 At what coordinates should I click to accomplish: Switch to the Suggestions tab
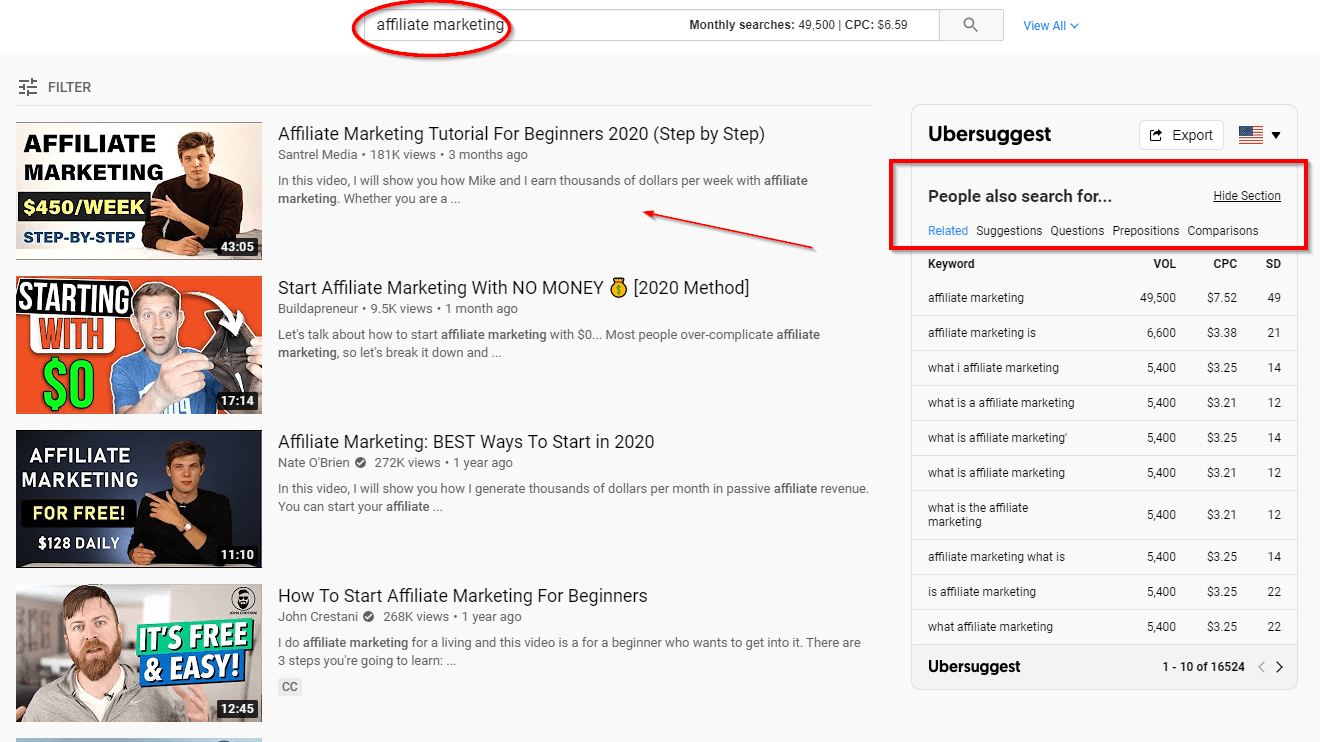click(1009, 231)
